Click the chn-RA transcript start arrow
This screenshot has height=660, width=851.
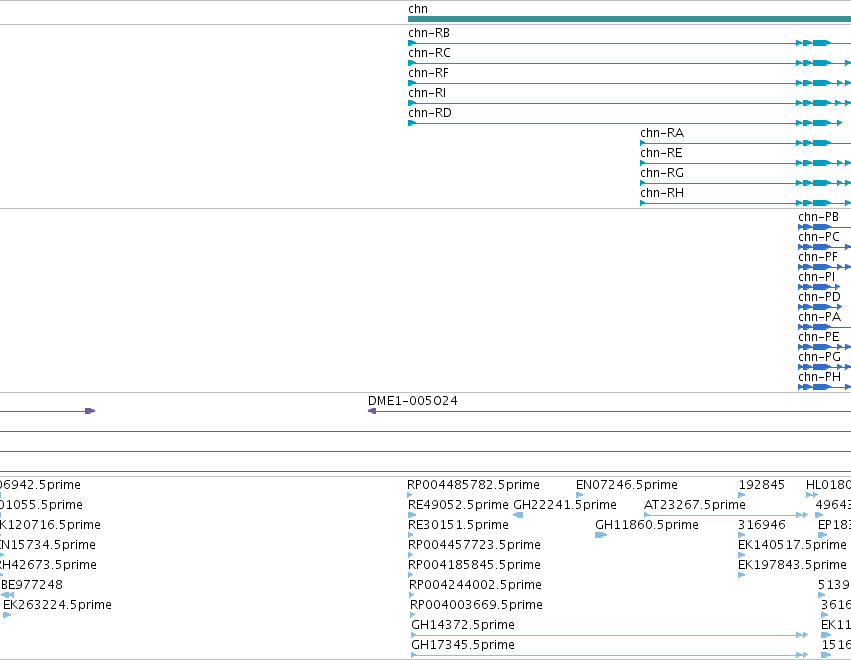tap(643, 143)
